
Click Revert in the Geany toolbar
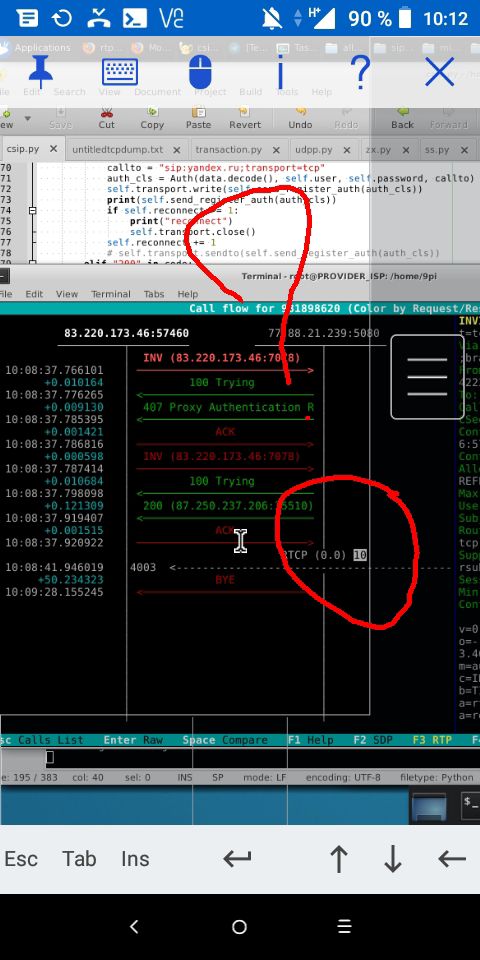[x=245, y=118]
